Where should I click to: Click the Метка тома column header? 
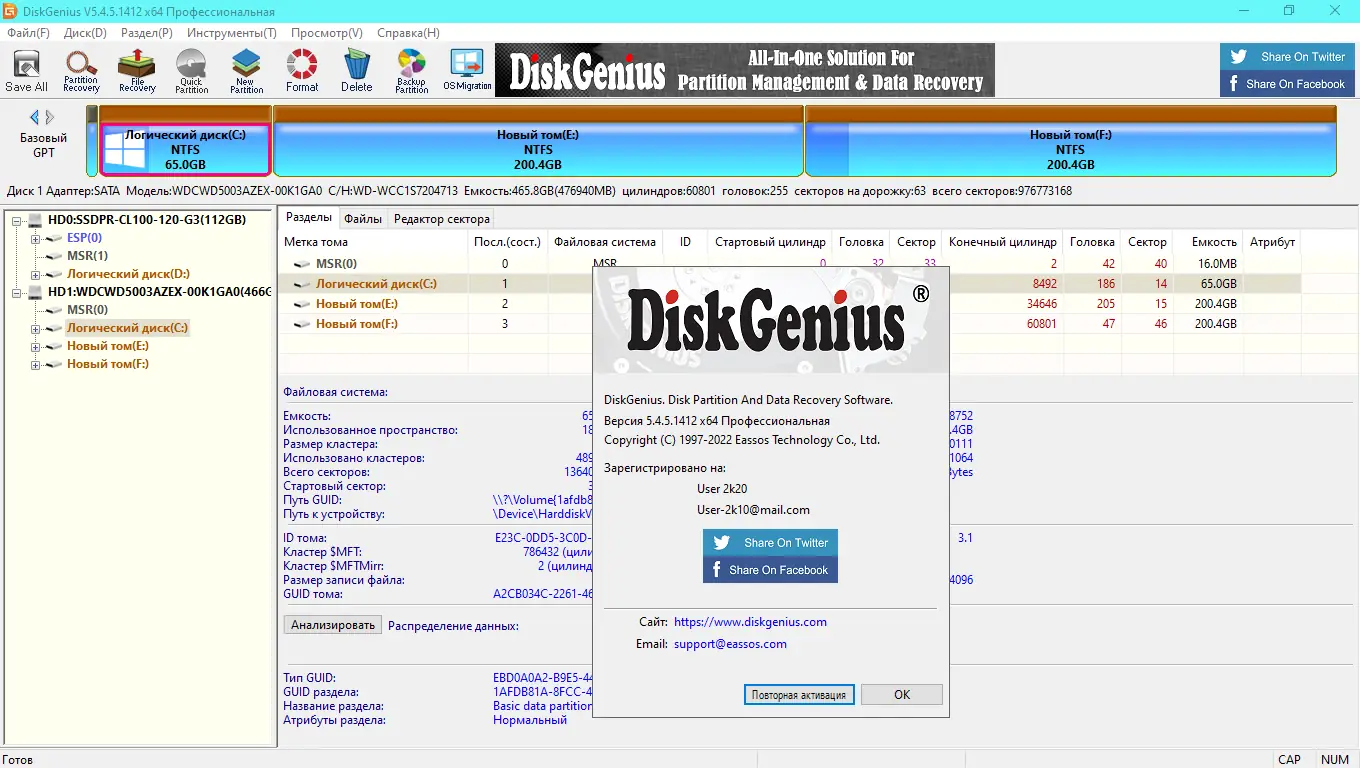[372, 242]
